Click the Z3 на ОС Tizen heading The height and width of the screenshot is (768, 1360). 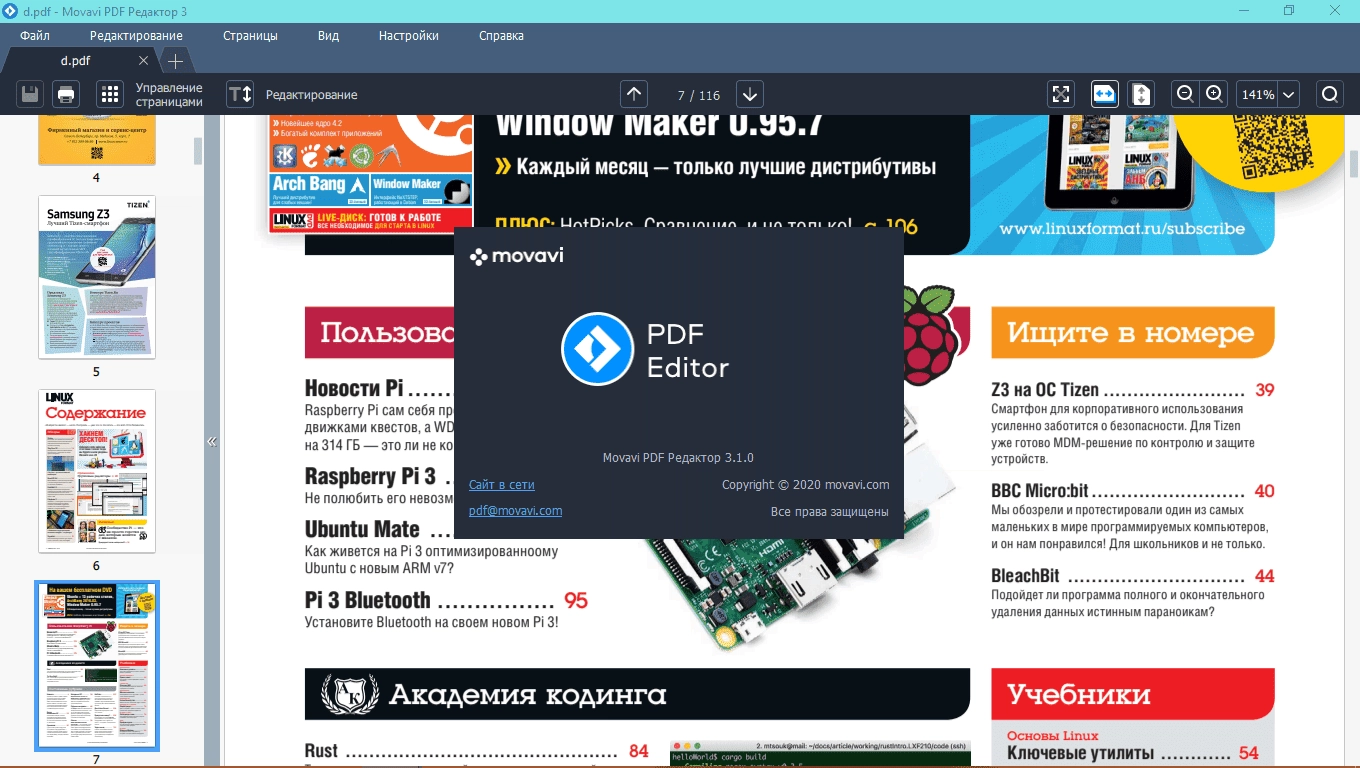click(x=1045, y=390)
